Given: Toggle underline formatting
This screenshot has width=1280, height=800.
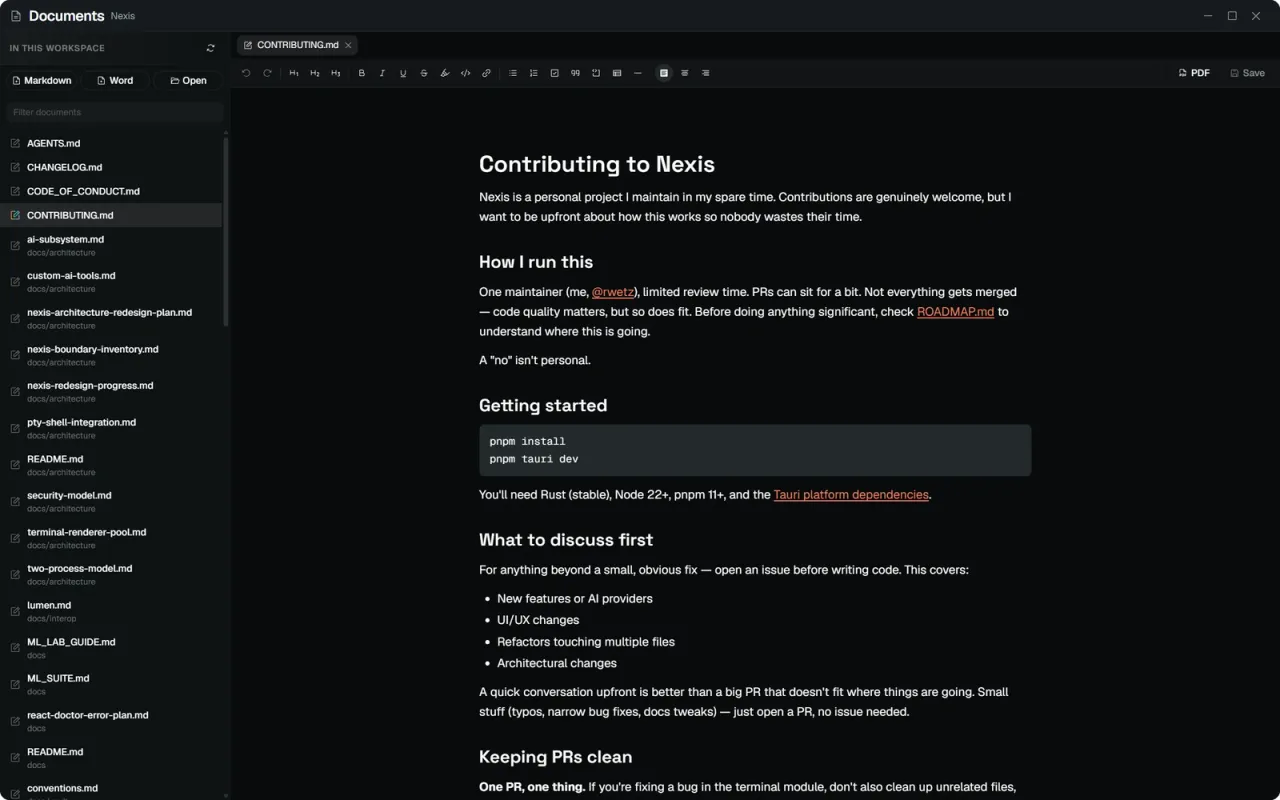Looking at the screenshot, I should point(403,73).
